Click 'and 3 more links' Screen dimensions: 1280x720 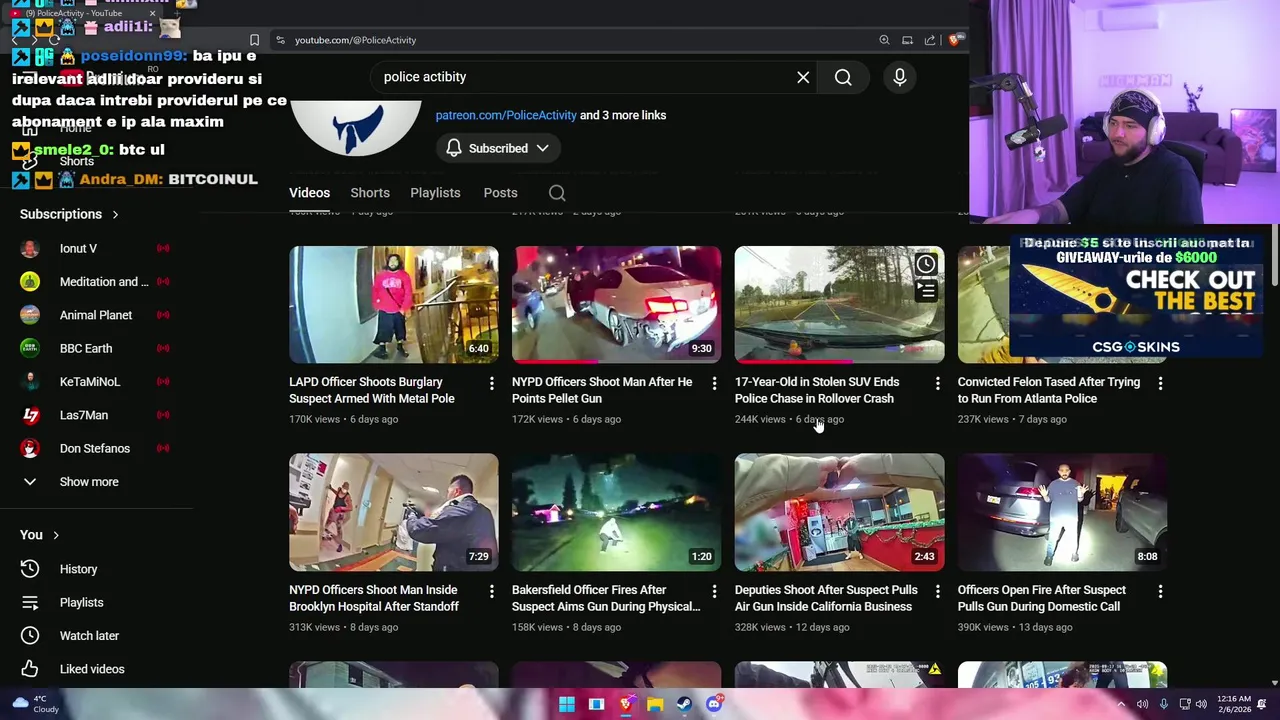click(x=623, y=115)
